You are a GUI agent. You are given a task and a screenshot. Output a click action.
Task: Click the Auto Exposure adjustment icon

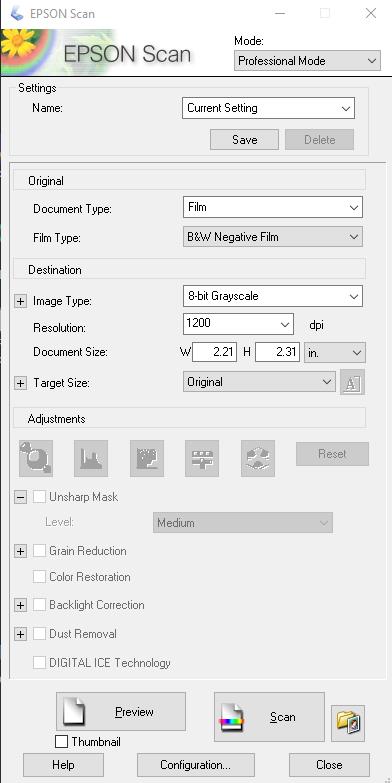36,458
